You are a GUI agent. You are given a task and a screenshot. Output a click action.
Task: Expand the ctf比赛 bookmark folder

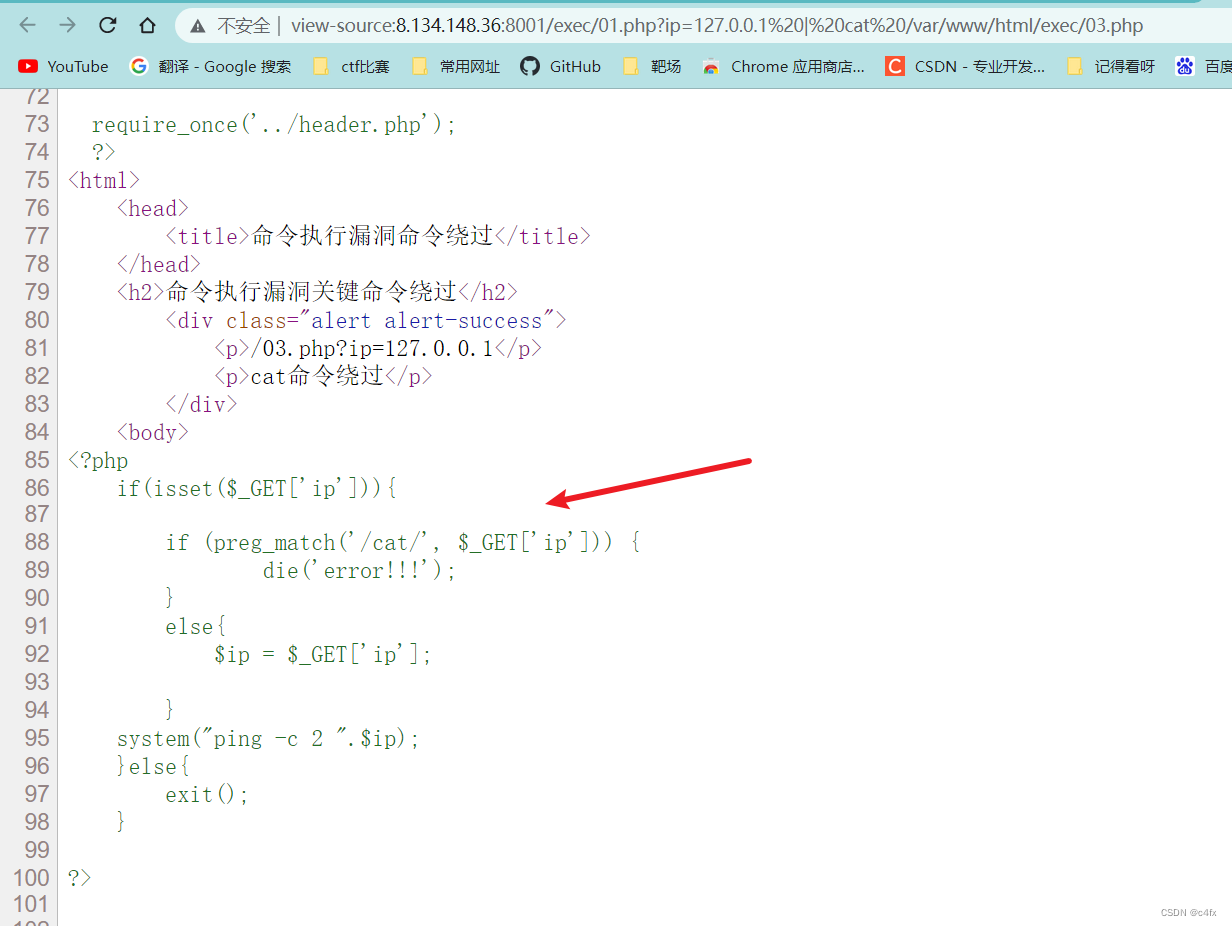[352, 67]
